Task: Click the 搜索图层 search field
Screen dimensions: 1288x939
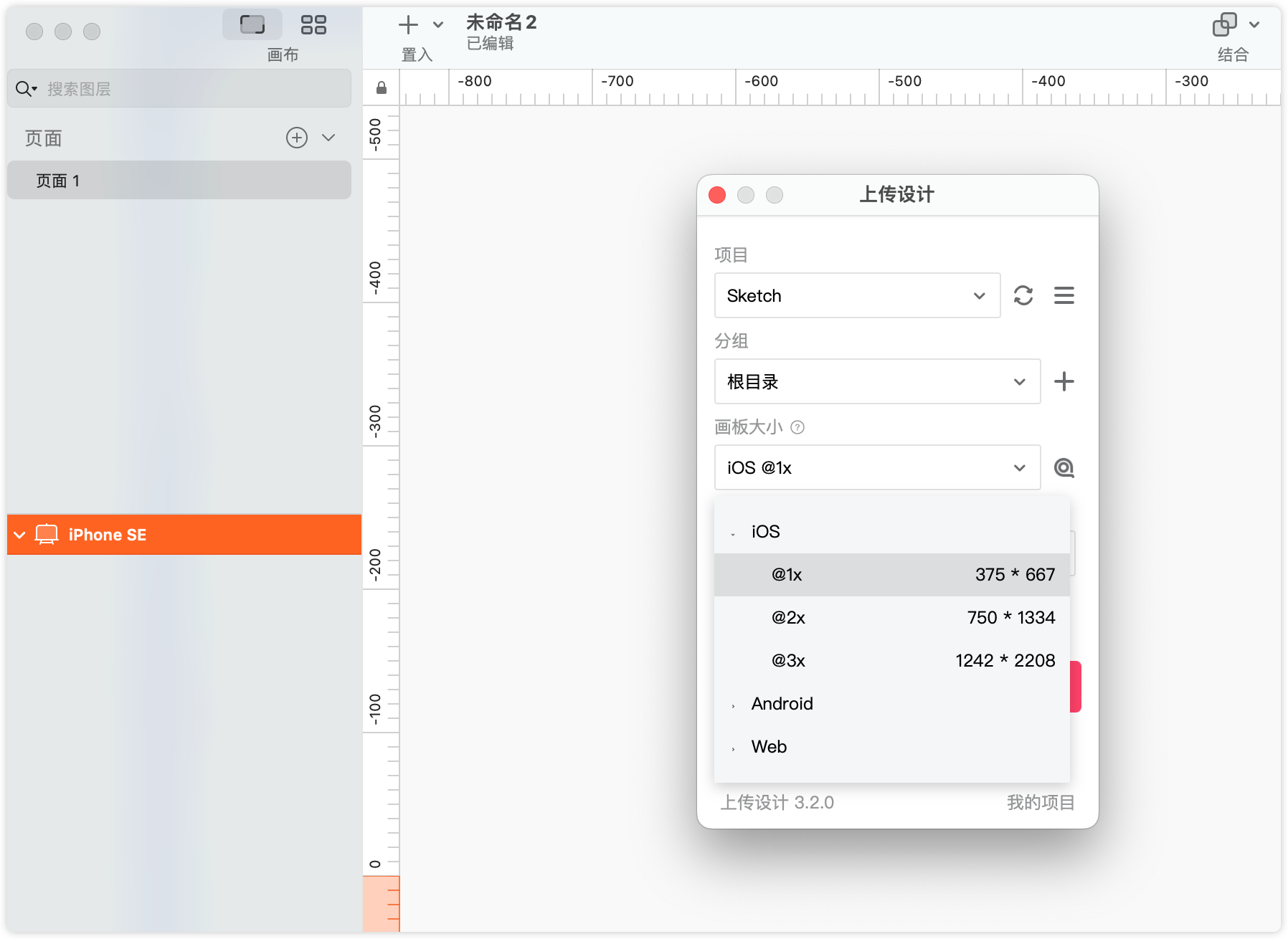Action: (x=186, y=89)
